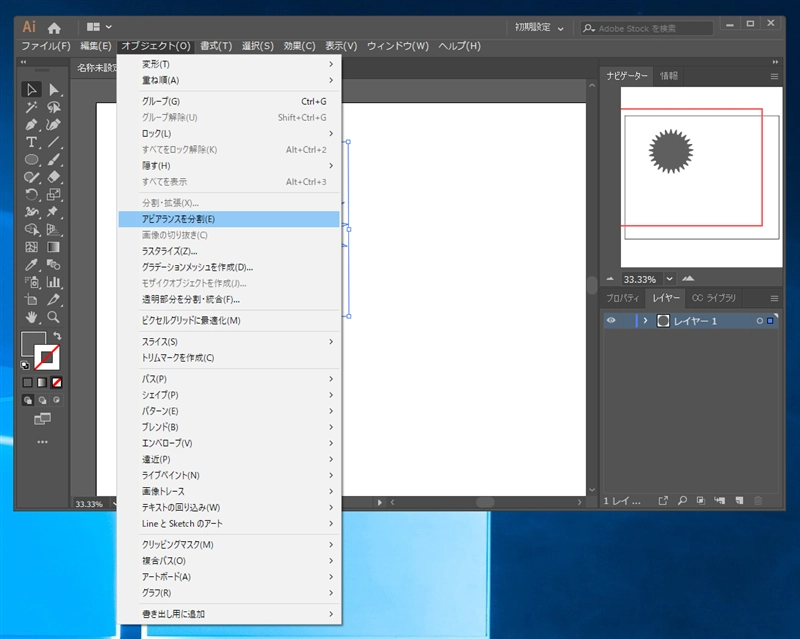Set paint mode to None
800x639 pixels.
57,382
